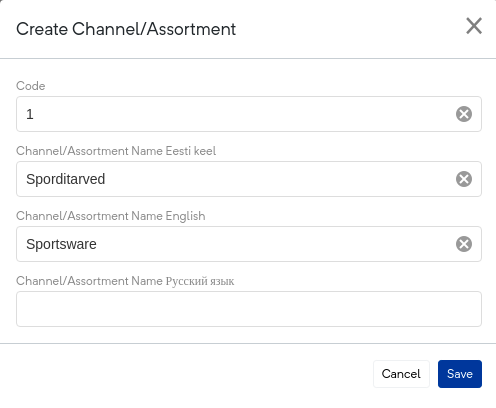Click the 'Create Channel/Assortment' dialog title
Viewport: 496px width, 408px height.
[126, 29]
